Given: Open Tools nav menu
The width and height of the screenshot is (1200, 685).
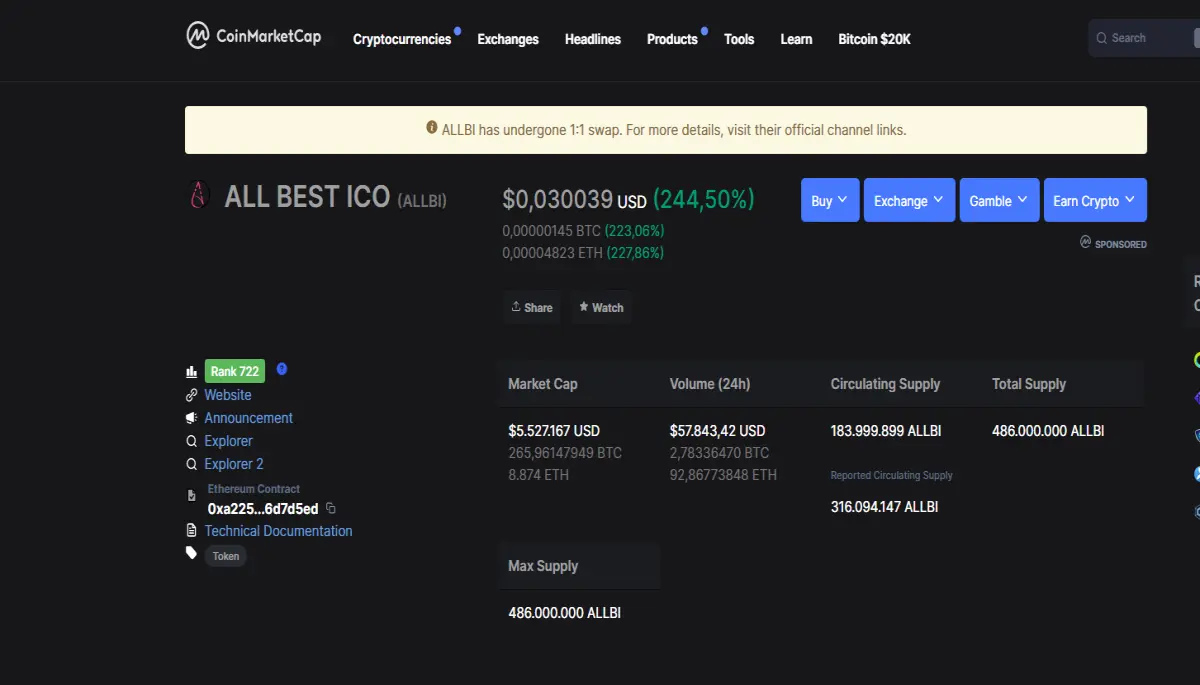Looking at the screenshot, I should (739, 39).
